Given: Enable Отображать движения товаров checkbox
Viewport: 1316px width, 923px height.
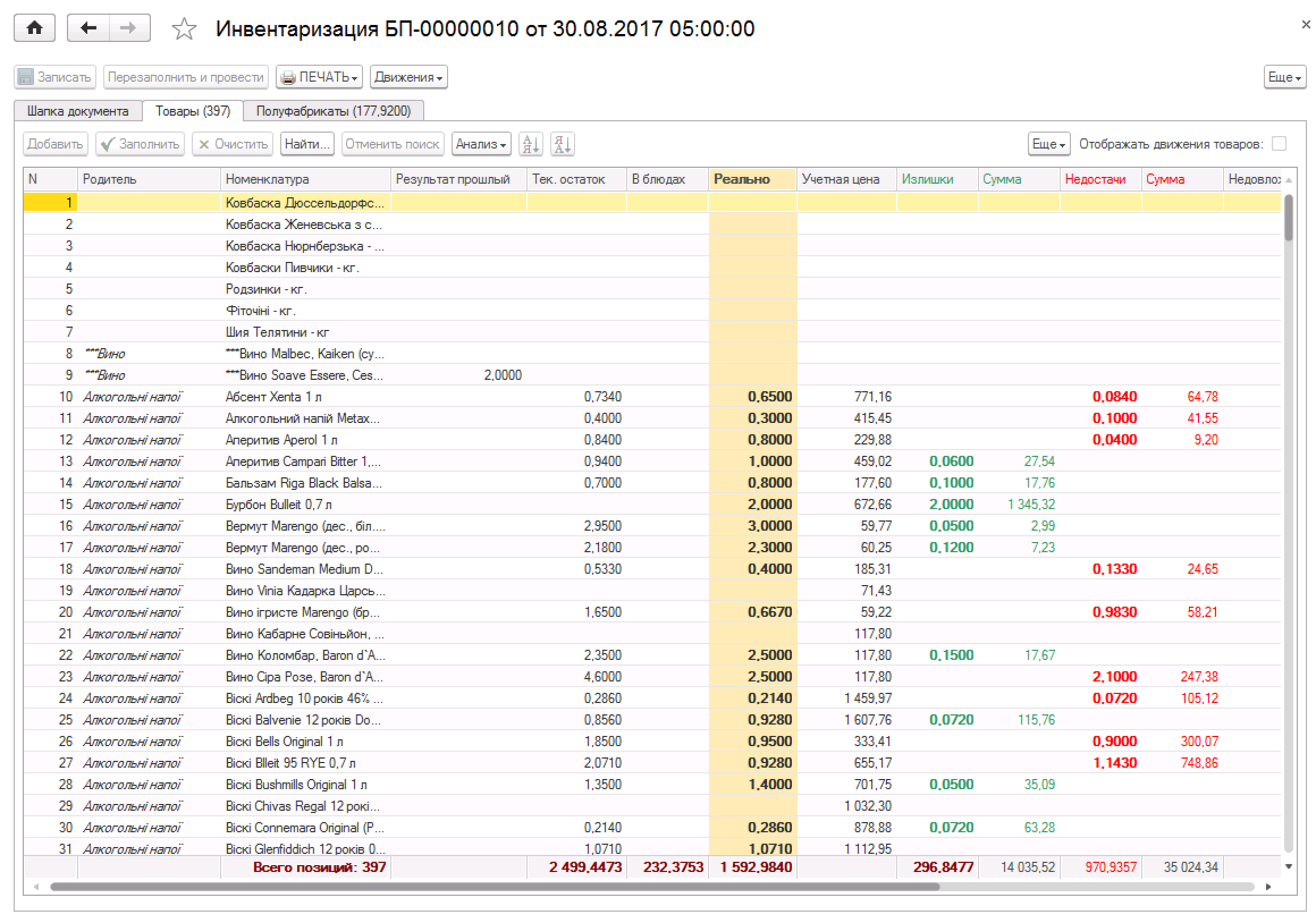Looking at the screenshot, I should click(1279, 144).
